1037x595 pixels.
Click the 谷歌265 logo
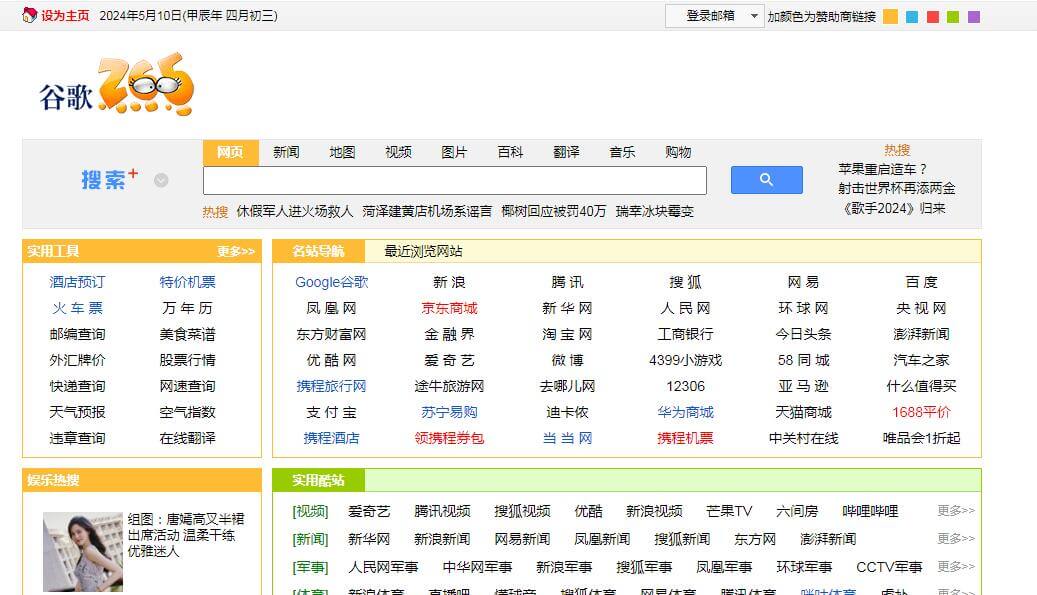click(x=116, y=87)
